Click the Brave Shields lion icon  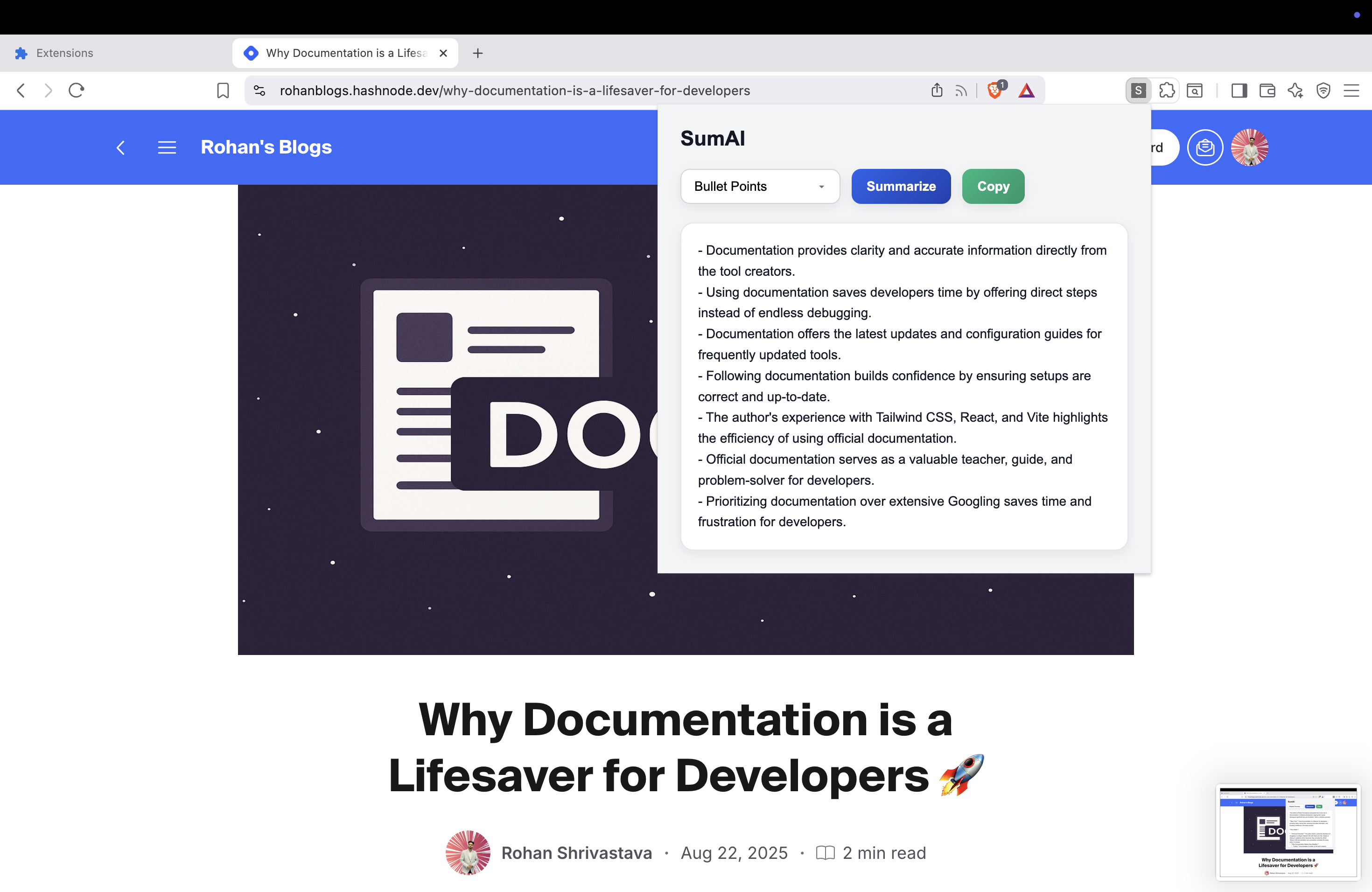point(994,91)
